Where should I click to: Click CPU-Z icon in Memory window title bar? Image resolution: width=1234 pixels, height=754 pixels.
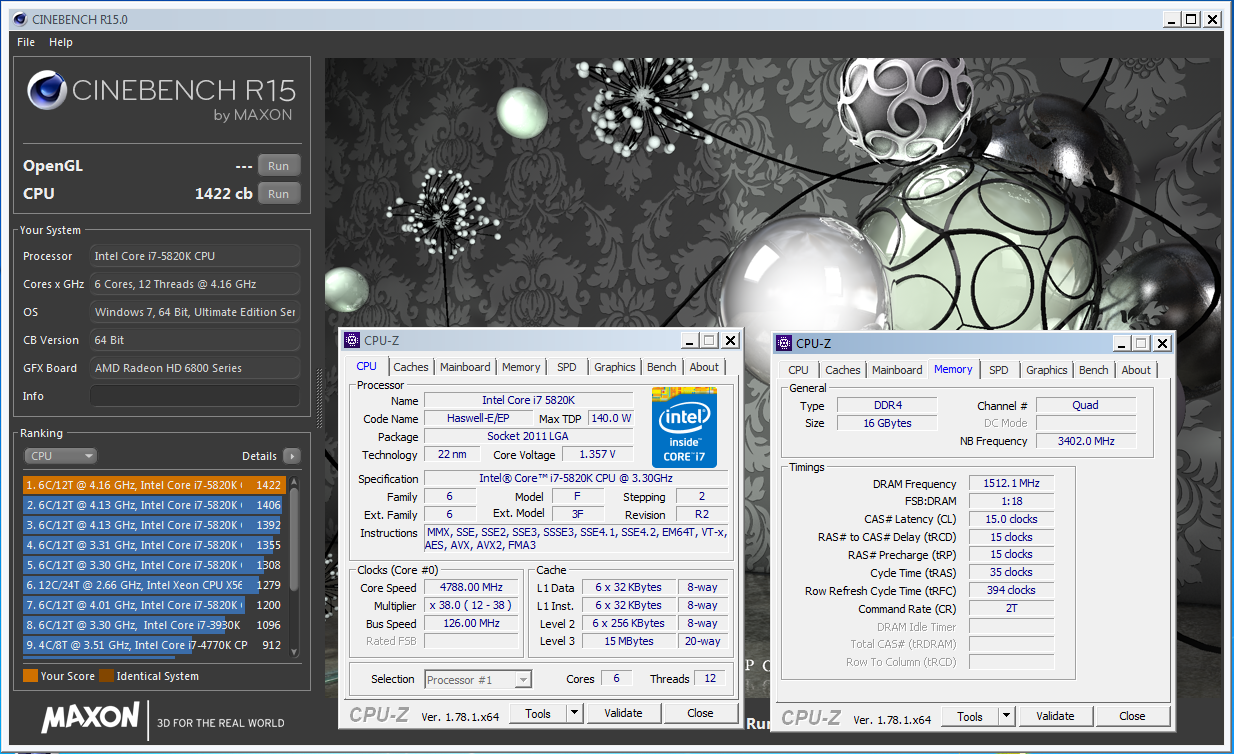pyautogui.click(x=785, y=343)
